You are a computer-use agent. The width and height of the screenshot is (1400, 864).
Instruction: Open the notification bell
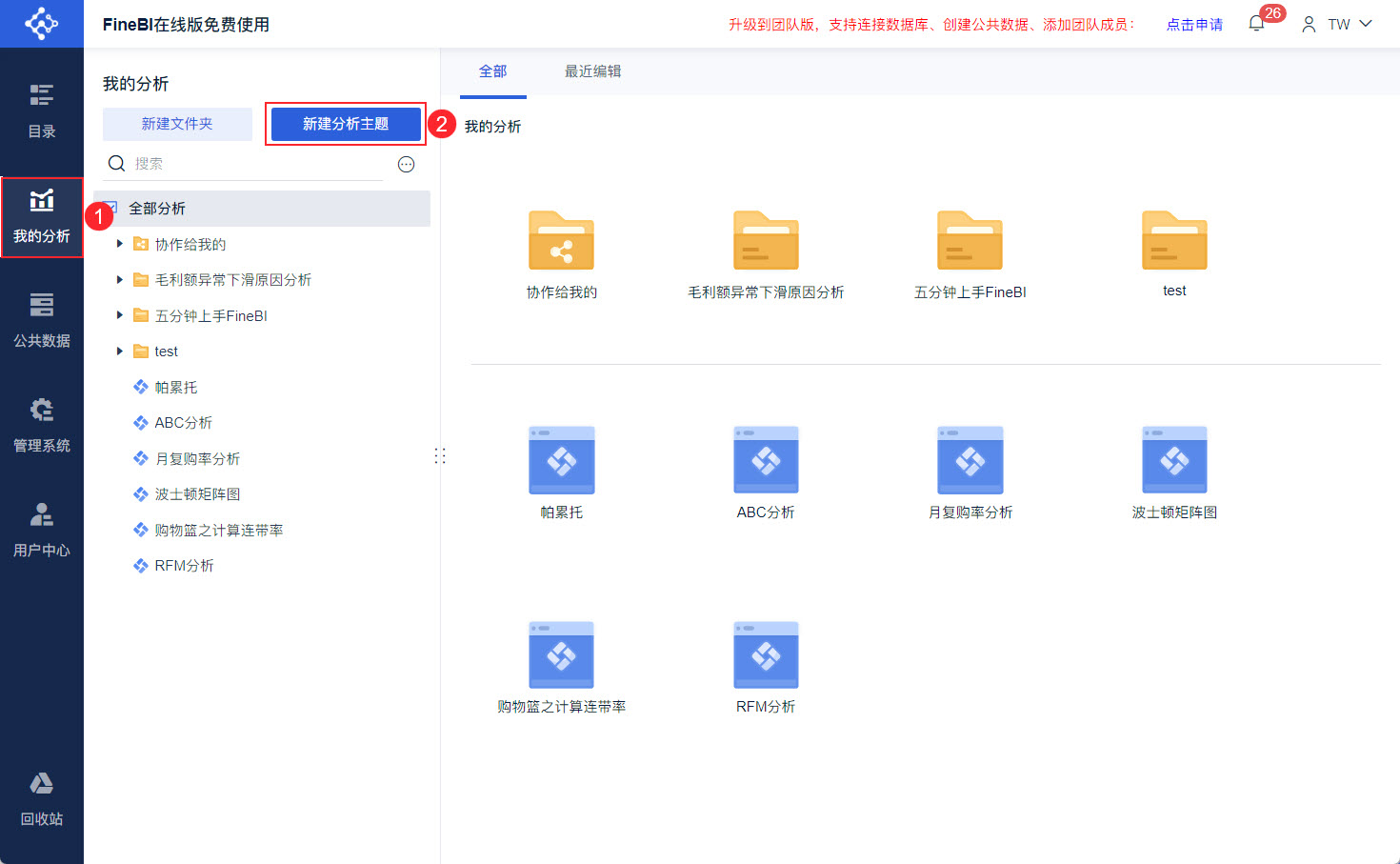click(x=1257, y=24)
